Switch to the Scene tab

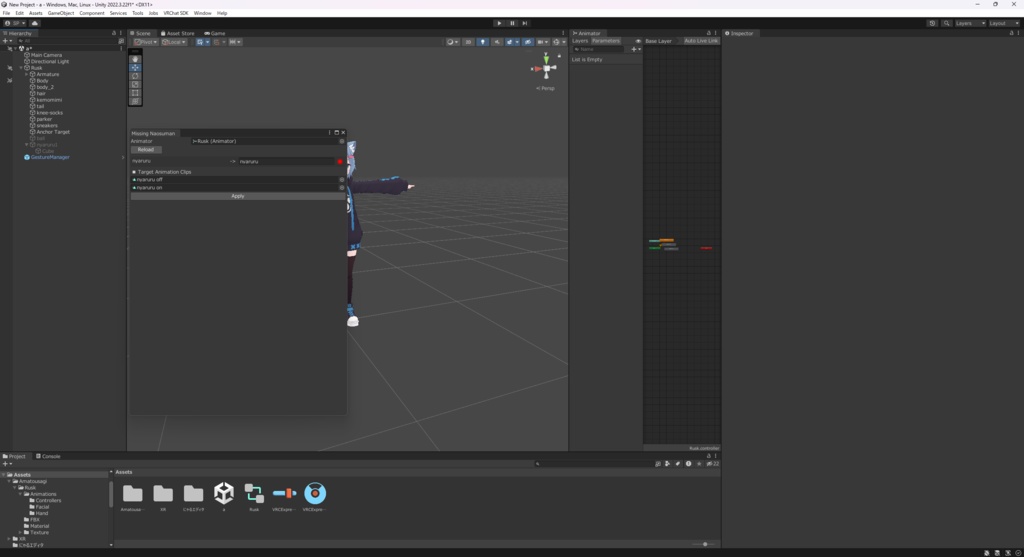pyautogui.click(x=140, y=33)
